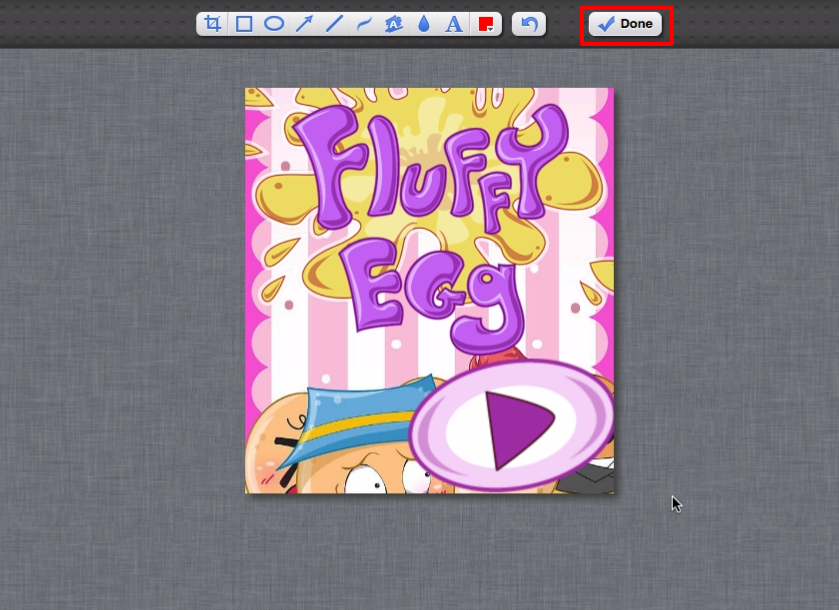Choose the Ellipse shape tool
The width and height of the screenshot is (839, 610).
coord(273,24)
